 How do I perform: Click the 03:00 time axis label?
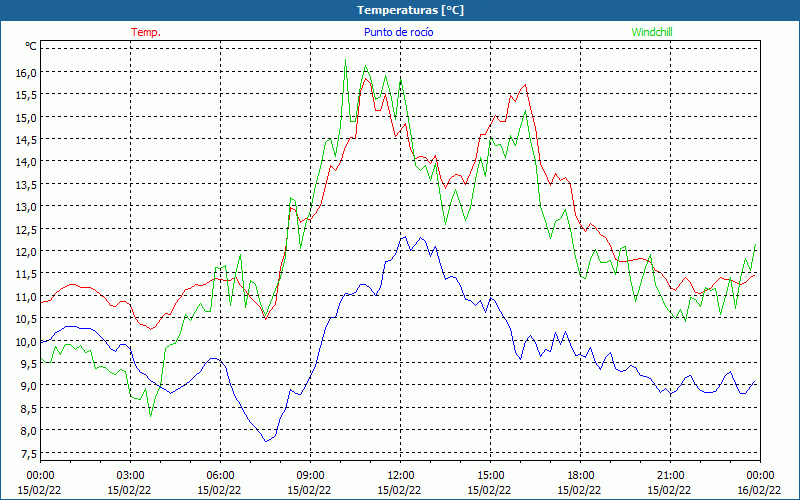pos(130,476)
